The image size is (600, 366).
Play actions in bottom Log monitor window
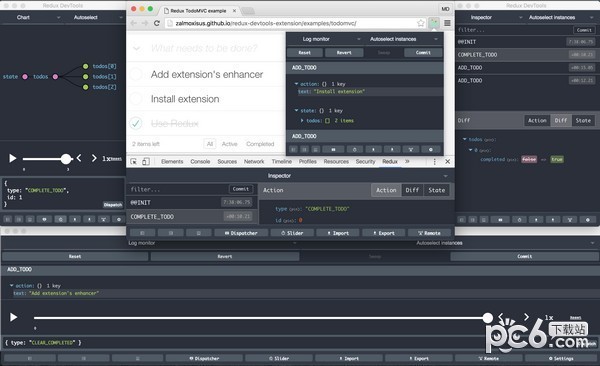point(13,317)
